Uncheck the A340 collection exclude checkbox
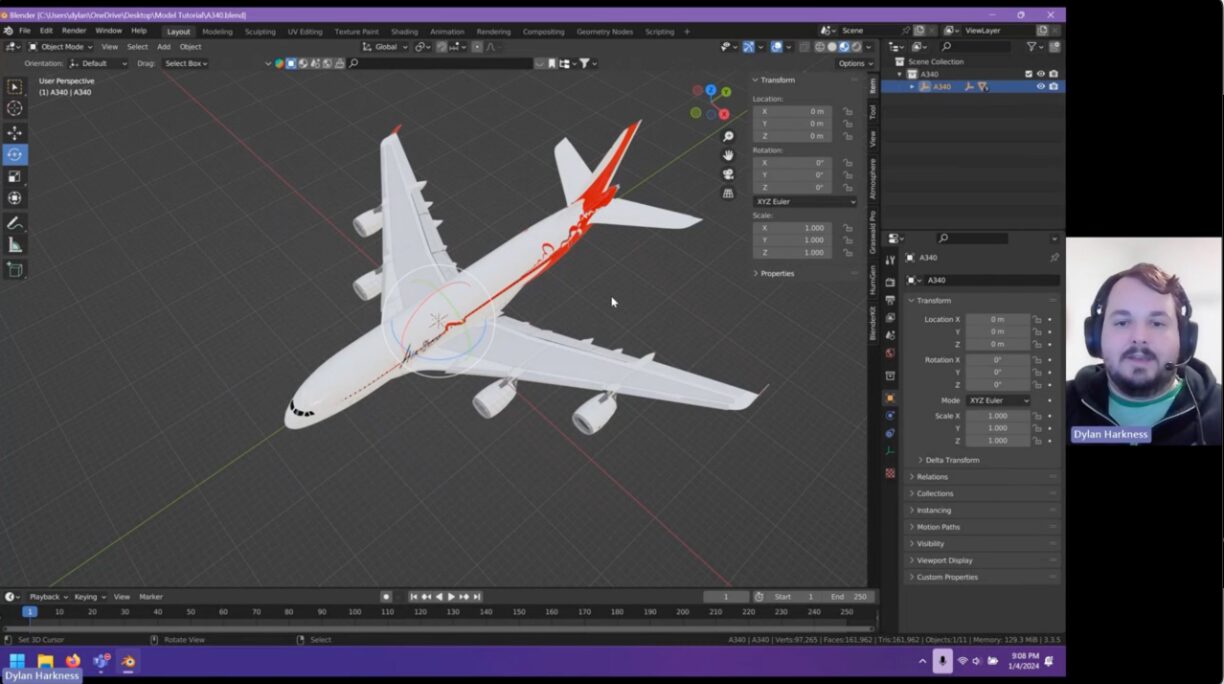Screen dimensions: 1224x684 [x=1028, y=74]
